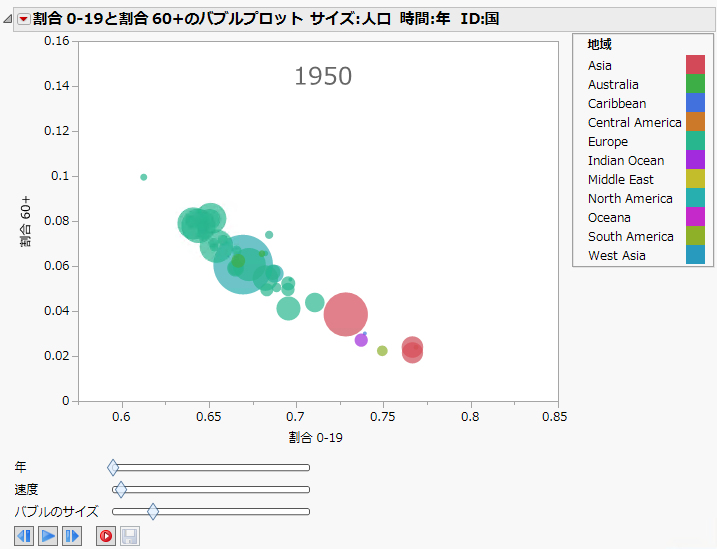Screen dimensions: 717x549
Task: Click the Asia red color swatch
Action: (x=695, y=65)
